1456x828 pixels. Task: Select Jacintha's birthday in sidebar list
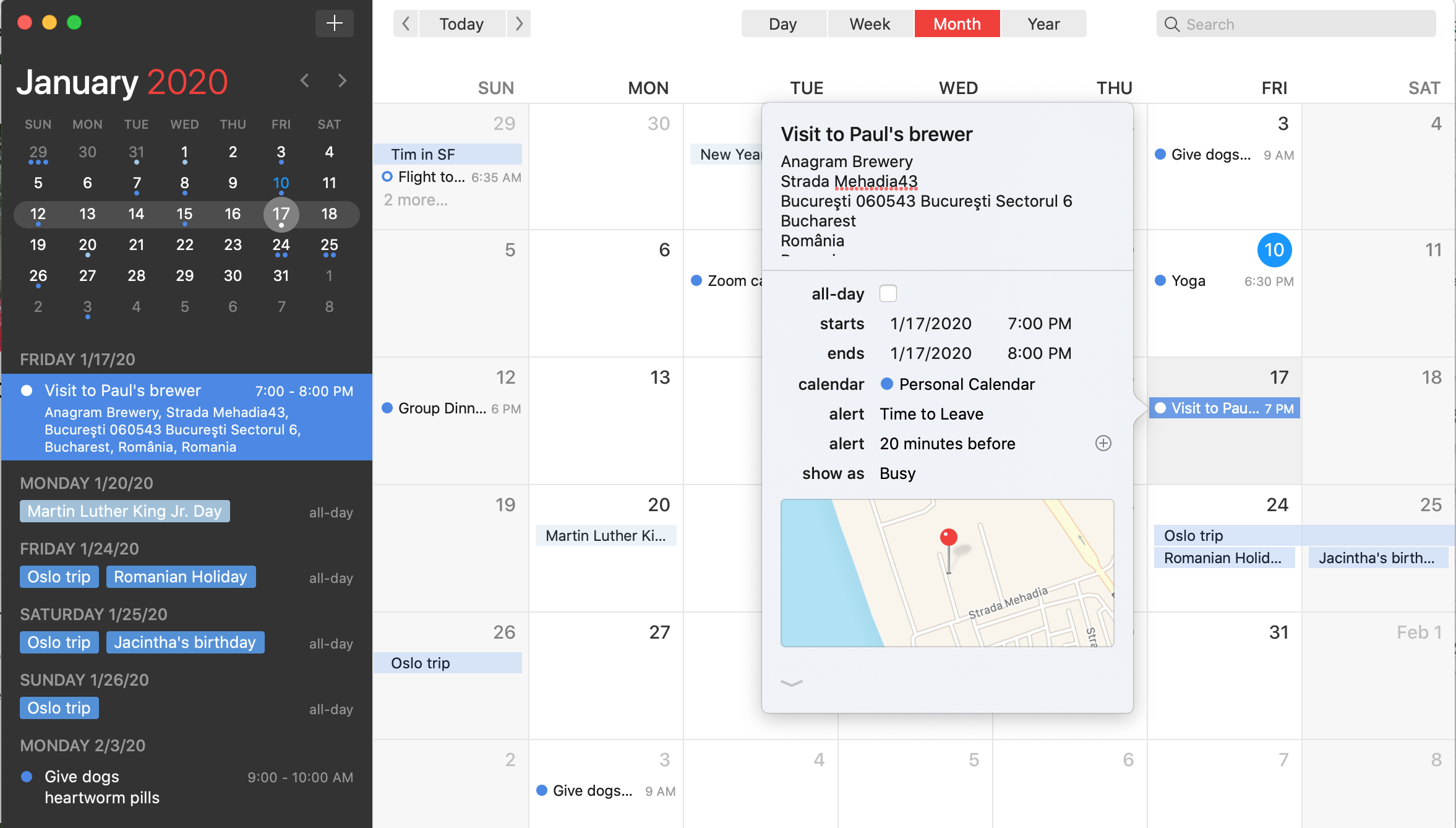click(x=185, y=642)
